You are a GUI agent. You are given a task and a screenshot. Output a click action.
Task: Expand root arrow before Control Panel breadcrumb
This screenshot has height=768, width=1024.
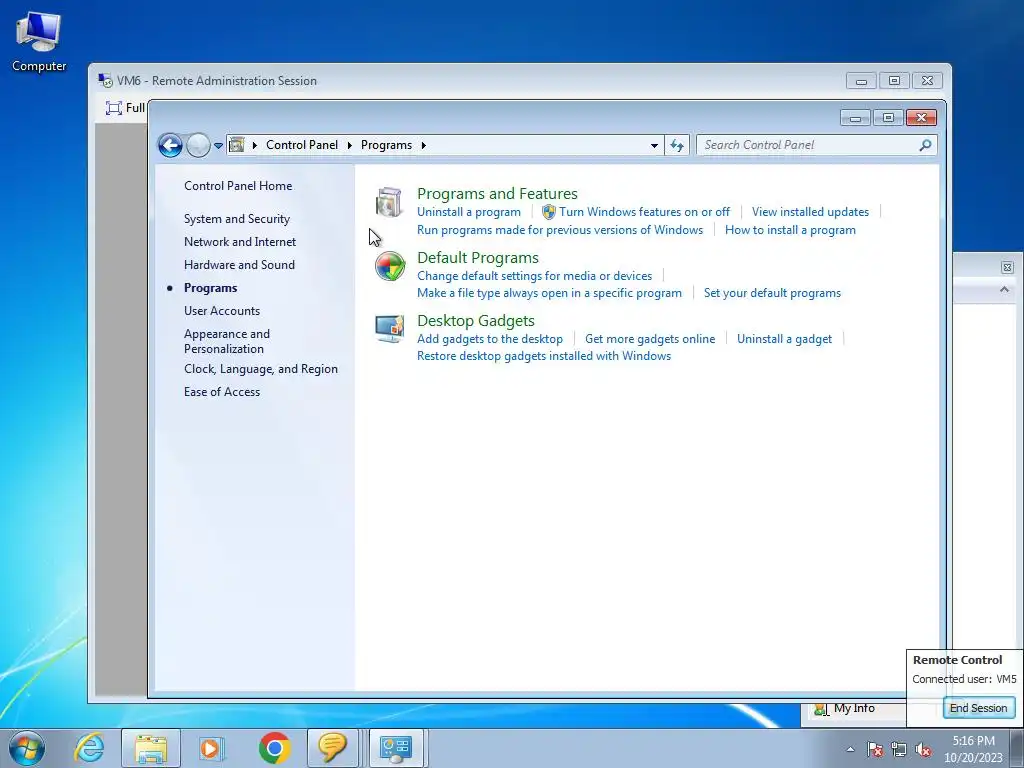[255, 145]
